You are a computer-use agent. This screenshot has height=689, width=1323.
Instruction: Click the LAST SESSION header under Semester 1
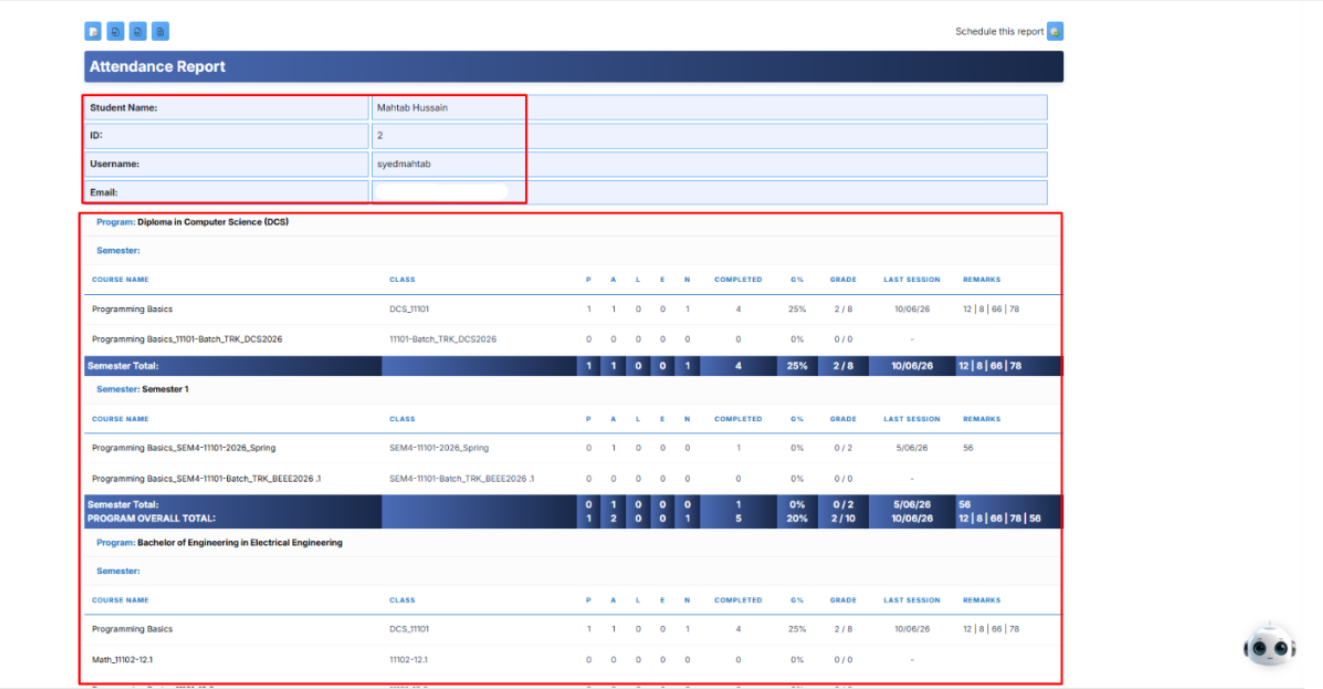(912, 419)
